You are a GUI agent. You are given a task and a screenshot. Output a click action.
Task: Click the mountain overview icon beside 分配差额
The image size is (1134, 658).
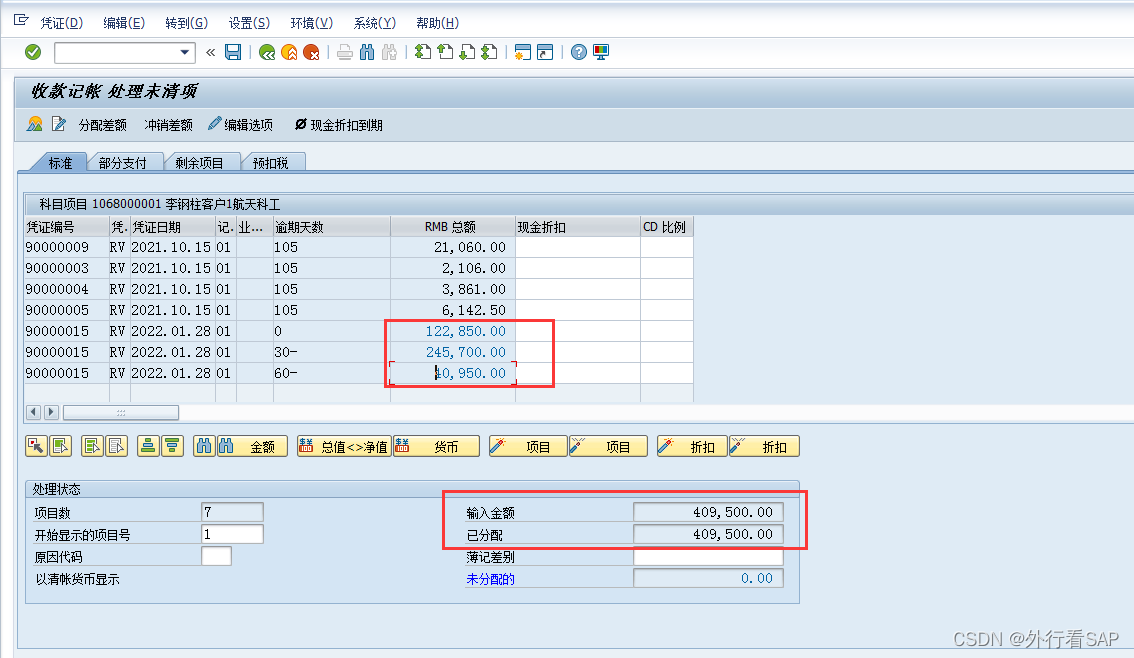35,124
